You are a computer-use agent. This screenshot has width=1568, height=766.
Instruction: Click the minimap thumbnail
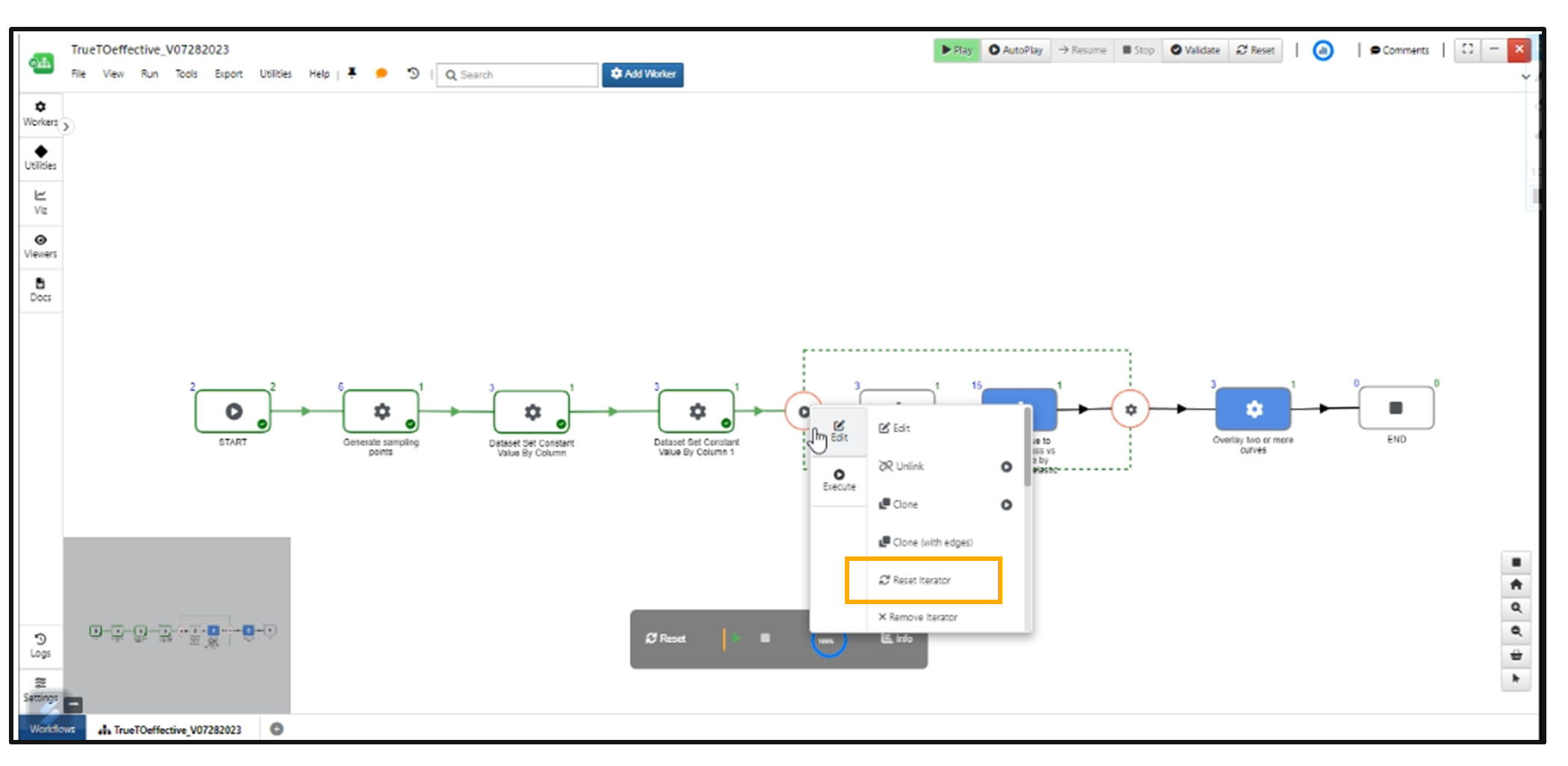[178, 625]
